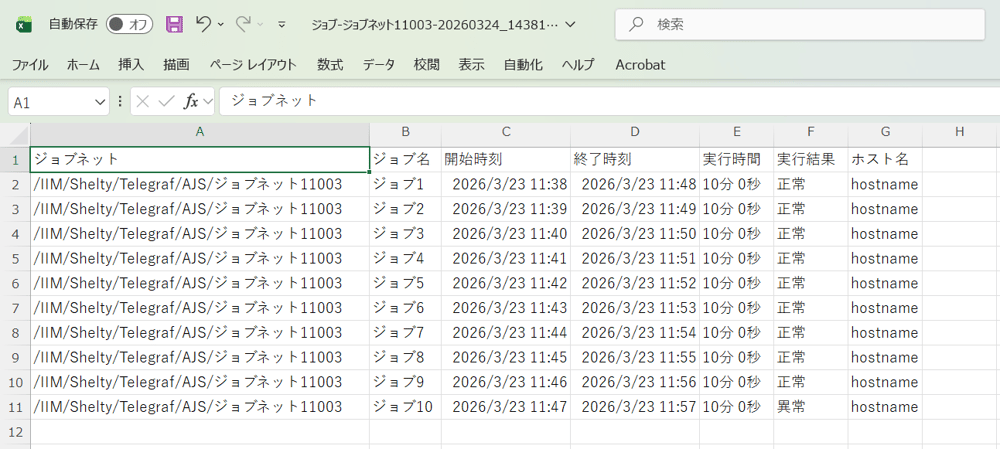Click the Redo arrow icon
1000x449 pixels.
click(243, 24)
